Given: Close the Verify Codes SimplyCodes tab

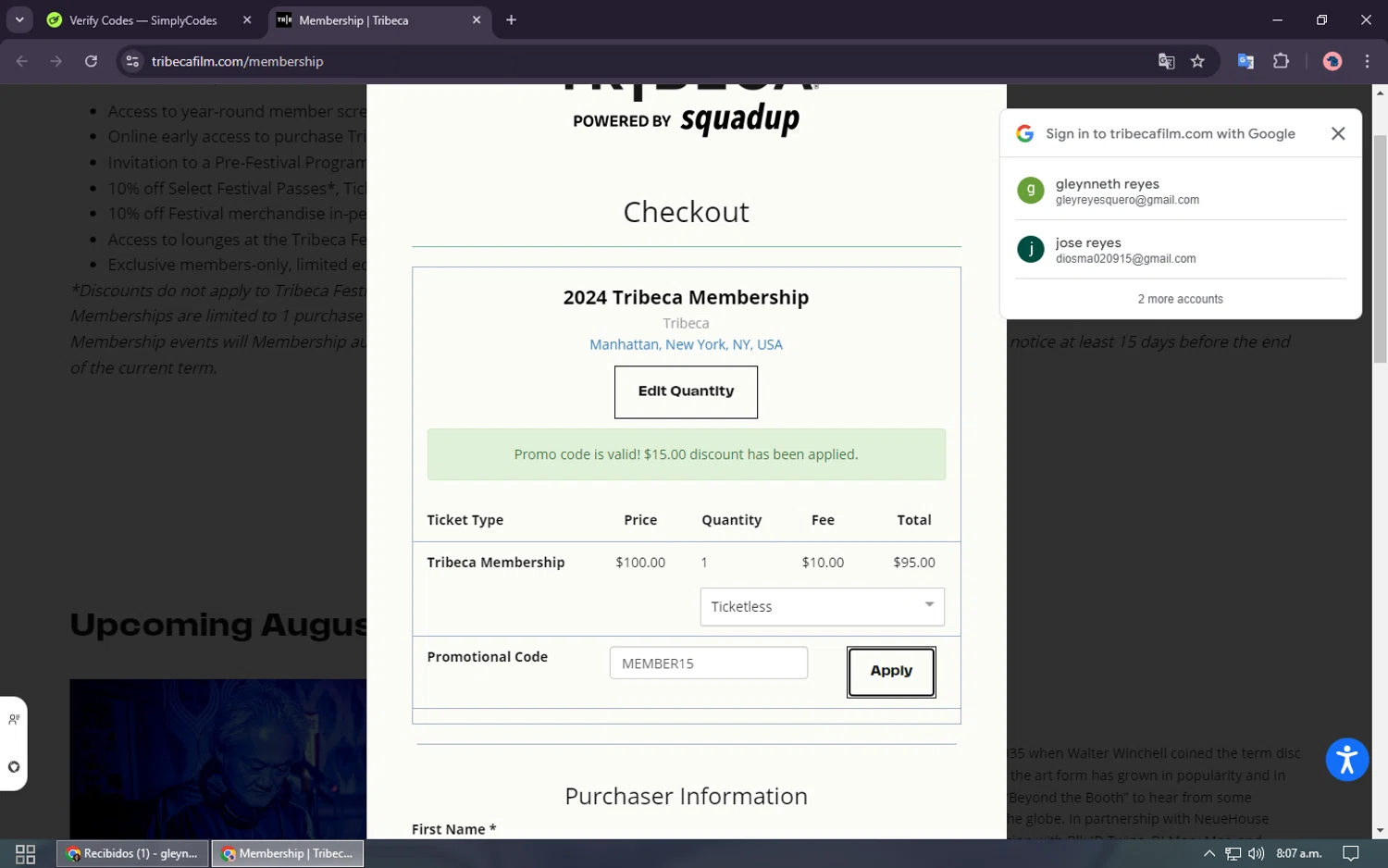Looking at the screenshot, I should pos(247,20).
